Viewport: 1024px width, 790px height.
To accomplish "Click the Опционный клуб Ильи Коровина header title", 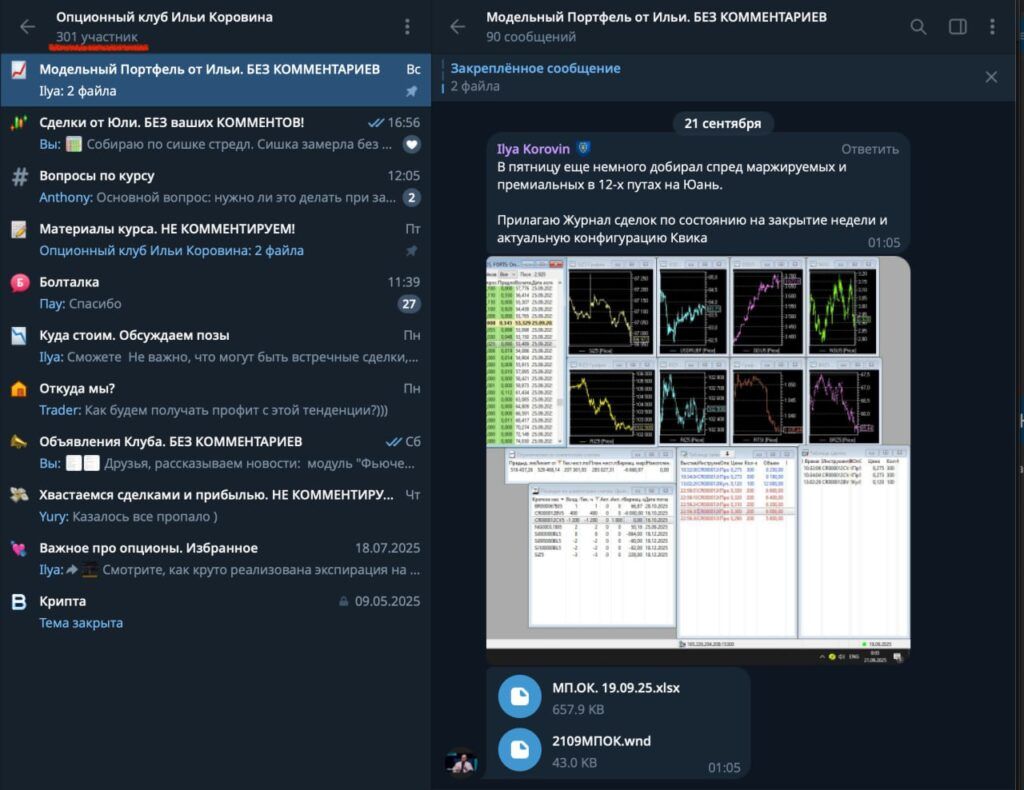I will [x=164, y=18].
